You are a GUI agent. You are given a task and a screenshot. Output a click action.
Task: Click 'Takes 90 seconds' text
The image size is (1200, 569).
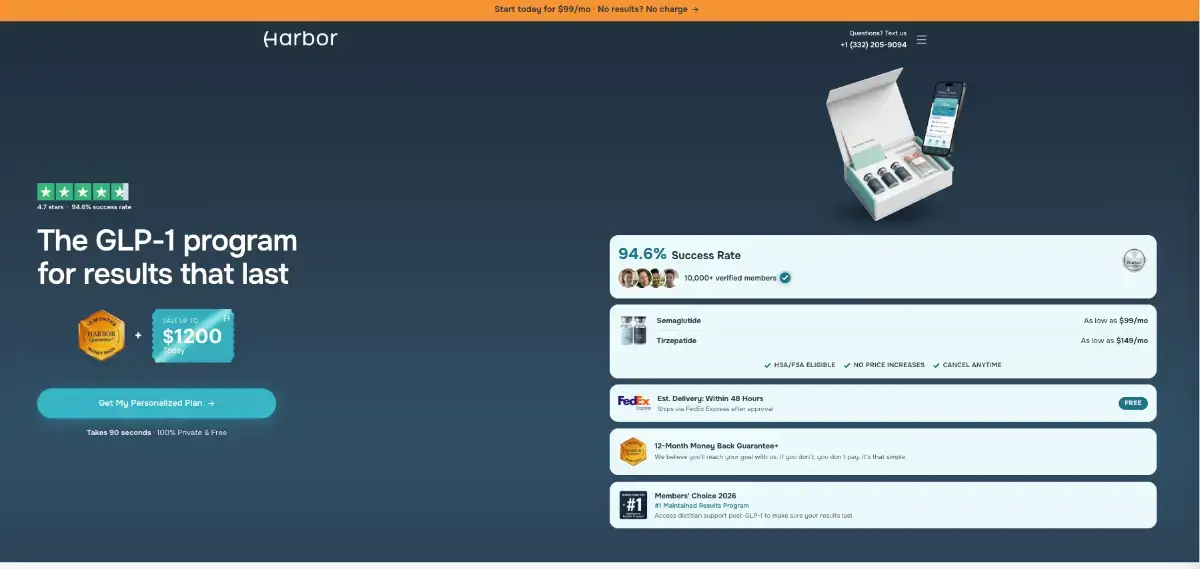click(119, 432)
